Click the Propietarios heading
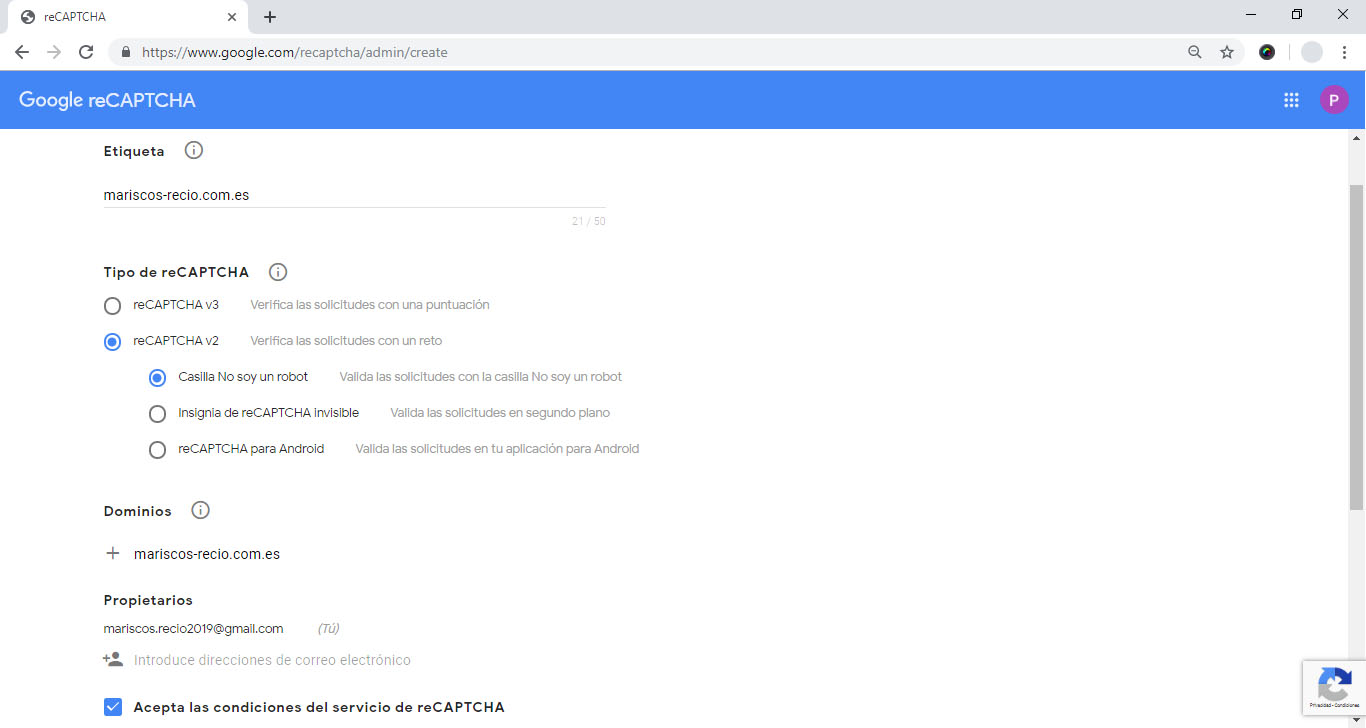 pyautogui.click(x=148, y=600)
